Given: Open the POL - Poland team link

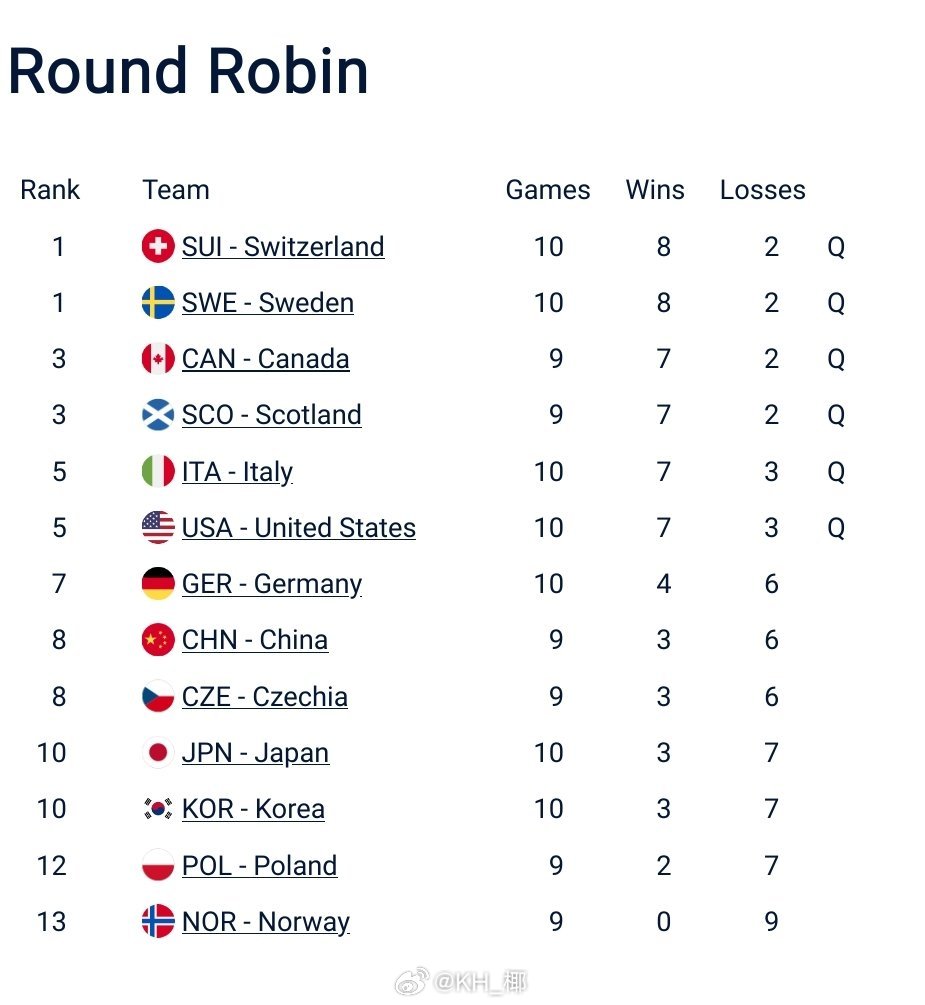Looking at the screenshot, I should pyautogui.click(x=260, y=866).
